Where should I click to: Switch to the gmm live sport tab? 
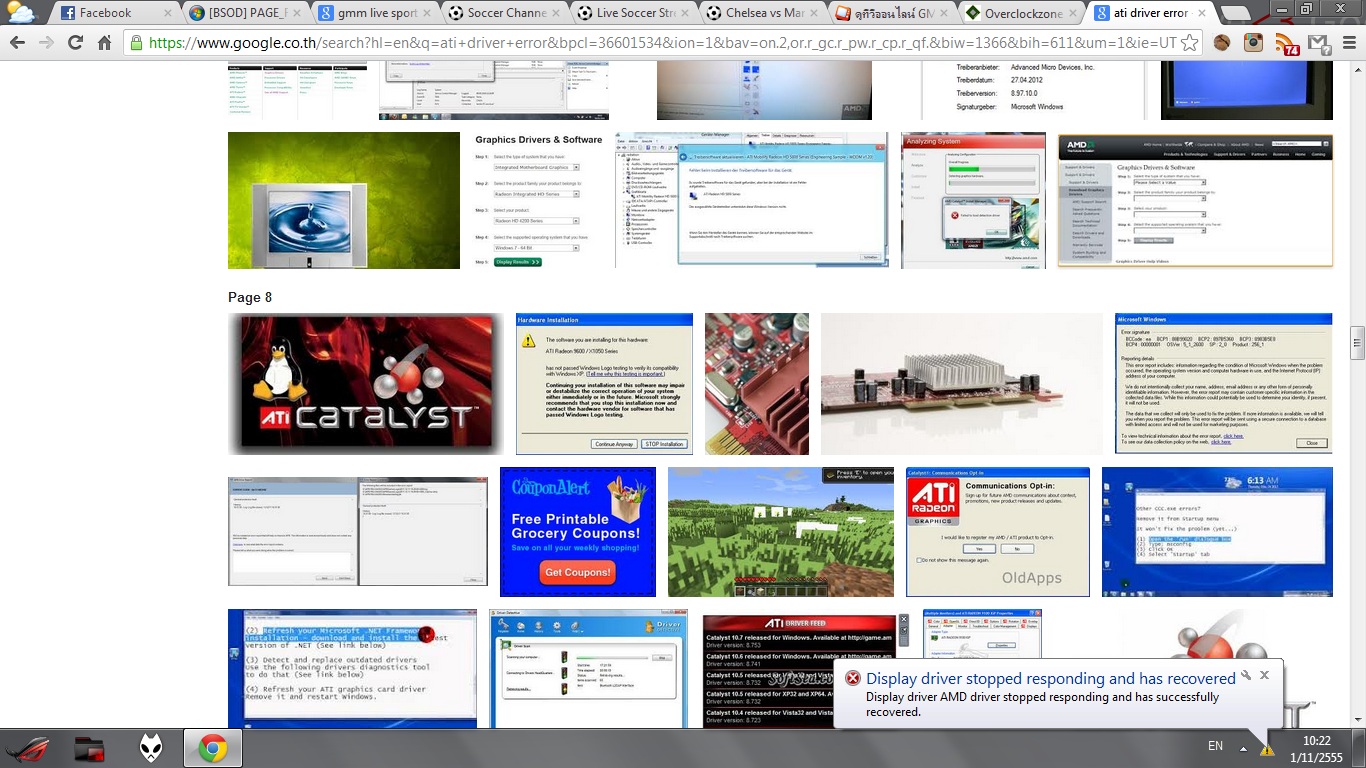[373, 13]
